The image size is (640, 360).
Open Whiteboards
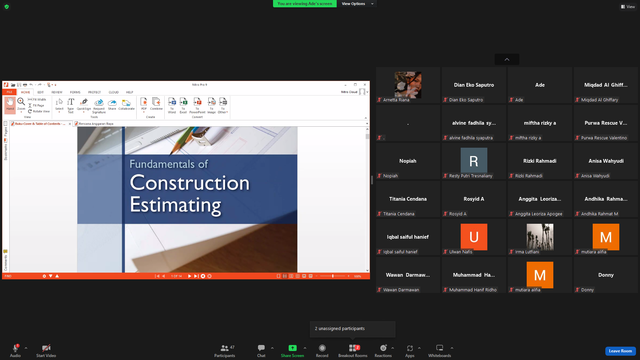tap(440, 350)
